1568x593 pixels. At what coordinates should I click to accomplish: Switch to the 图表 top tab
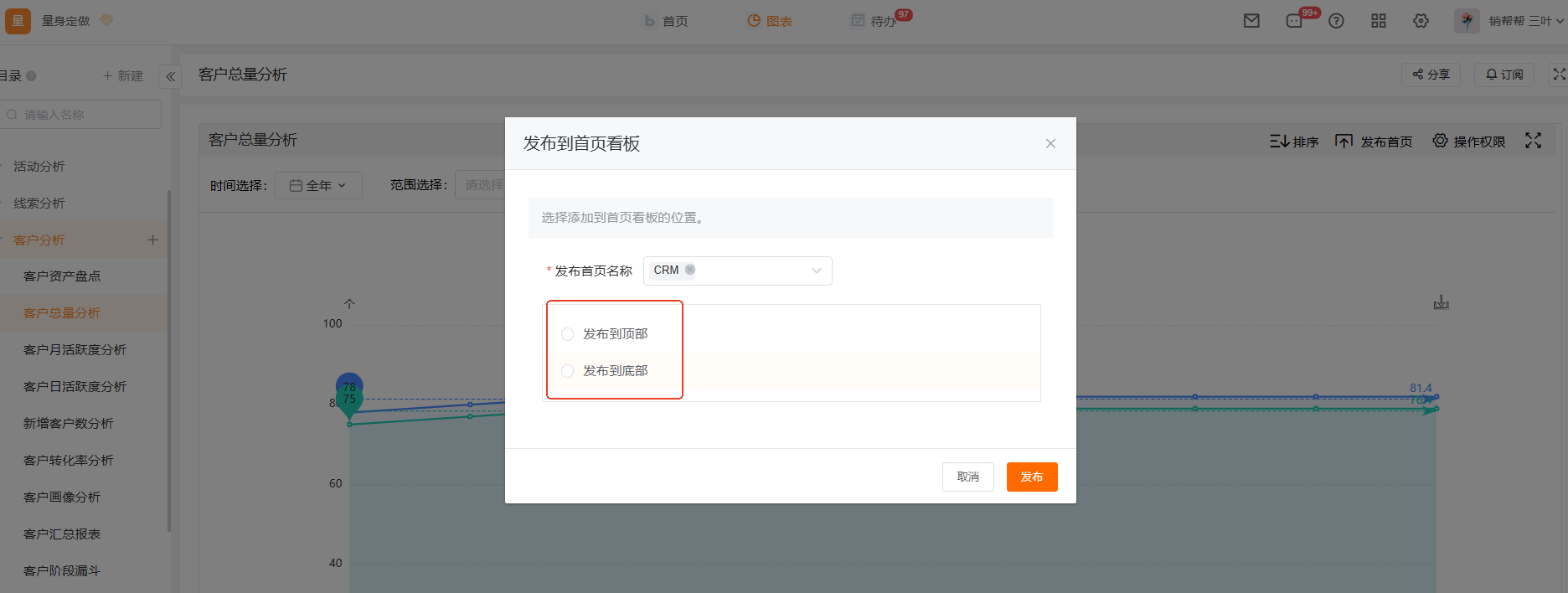click(770, 21)
